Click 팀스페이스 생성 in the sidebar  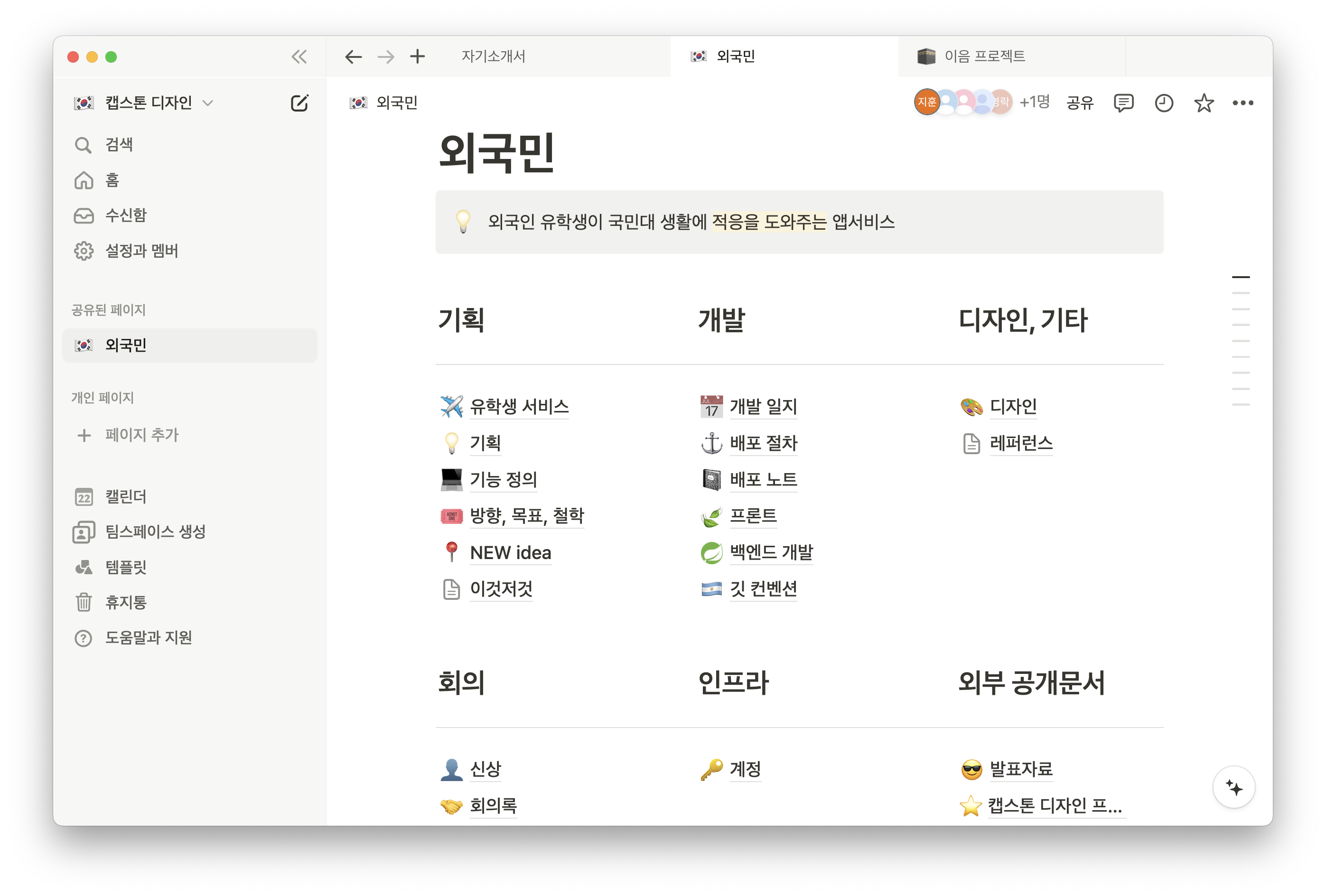click(x=189, y=532)
